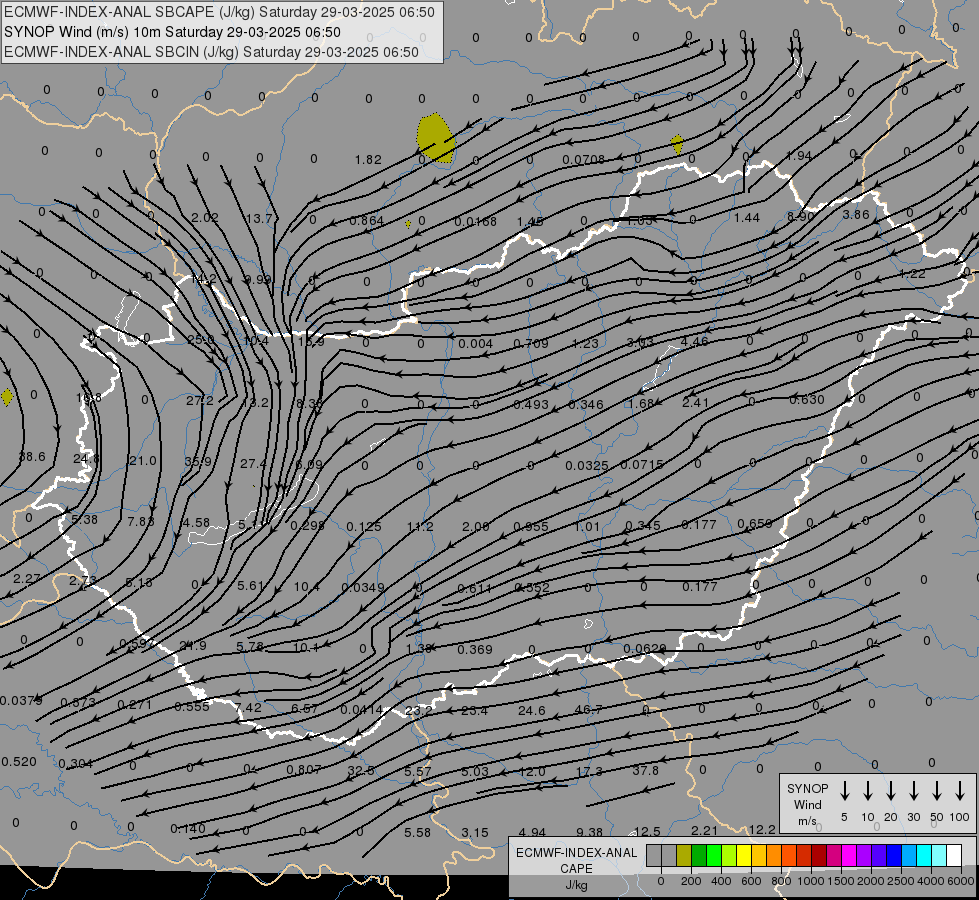Screen dimensions: 979x900
Task: Click the 800 tick label on the CAPE scale
Action: click(781, 881)
